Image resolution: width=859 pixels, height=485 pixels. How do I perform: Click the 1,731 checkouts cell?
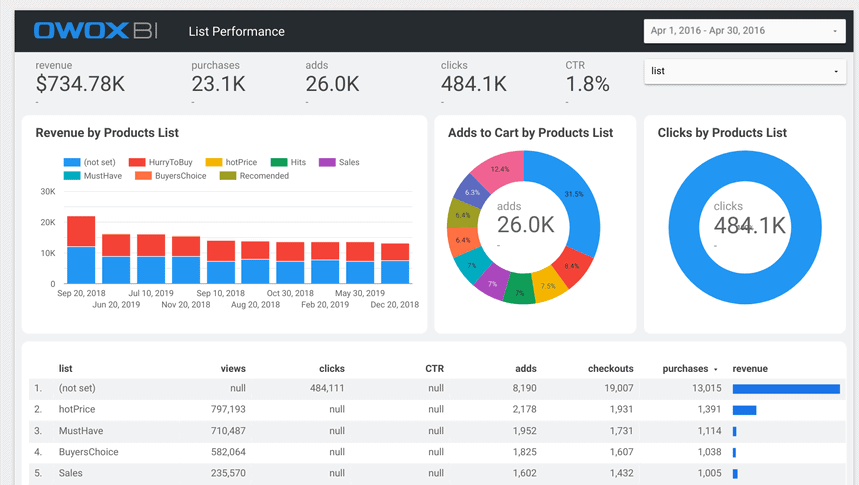[622, 431]
